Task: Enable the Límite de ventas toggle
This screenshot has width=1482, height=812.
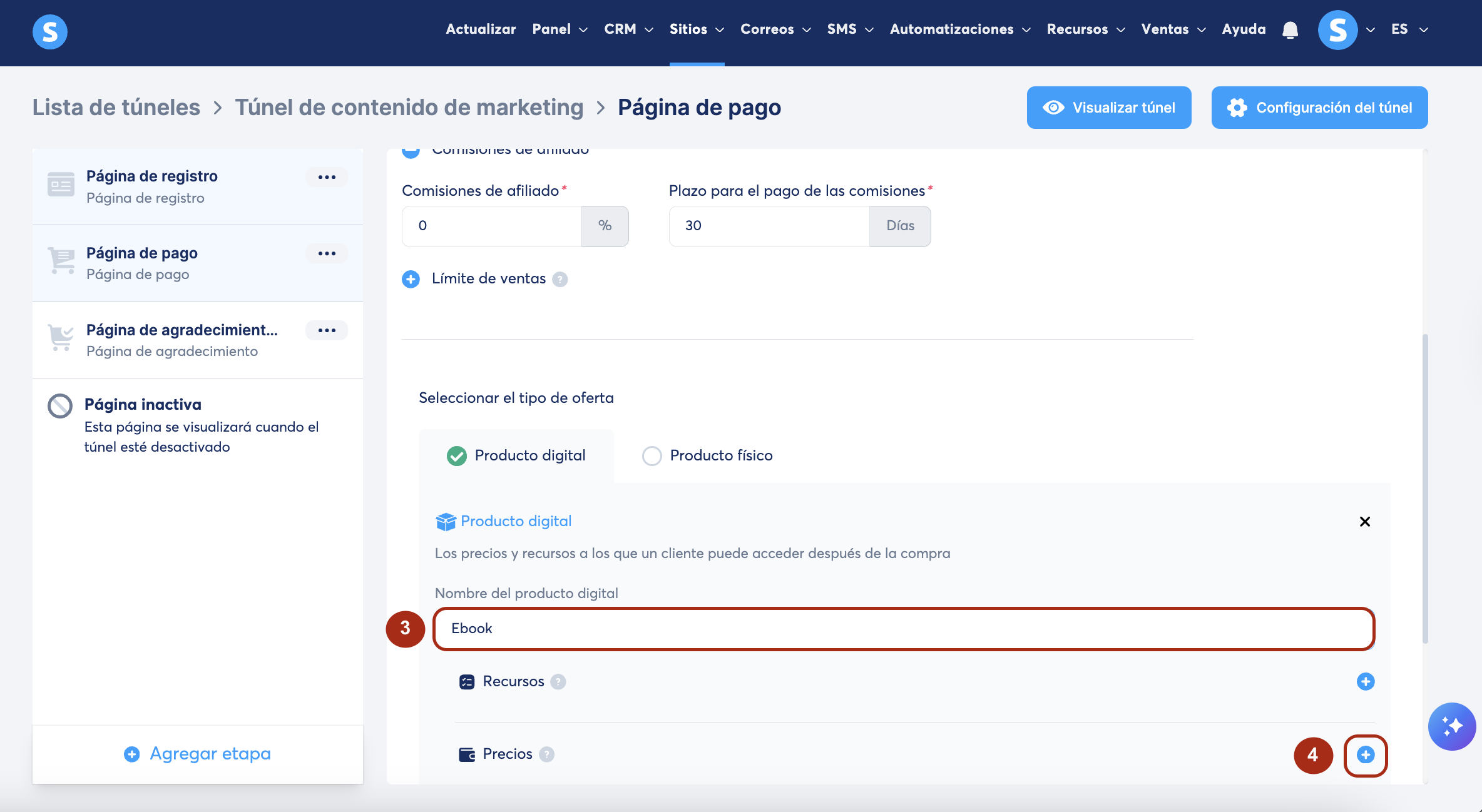Action: [x=411, y=279]
